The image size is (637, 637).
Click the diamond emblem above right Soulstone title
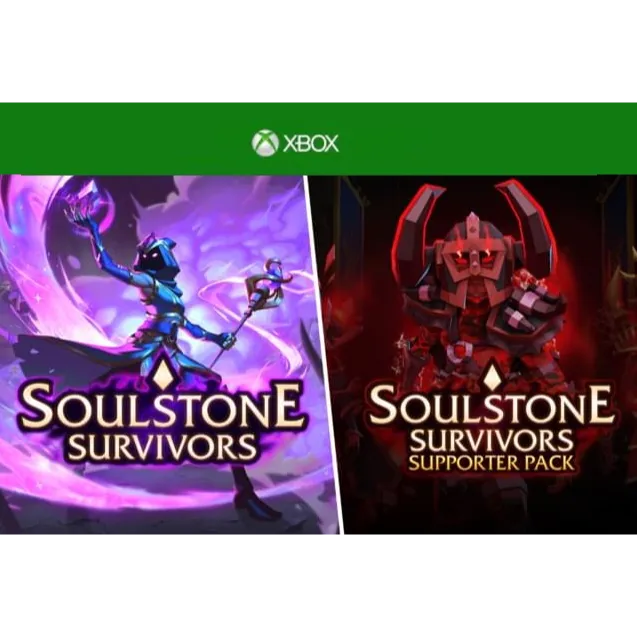tap(491, 373)
